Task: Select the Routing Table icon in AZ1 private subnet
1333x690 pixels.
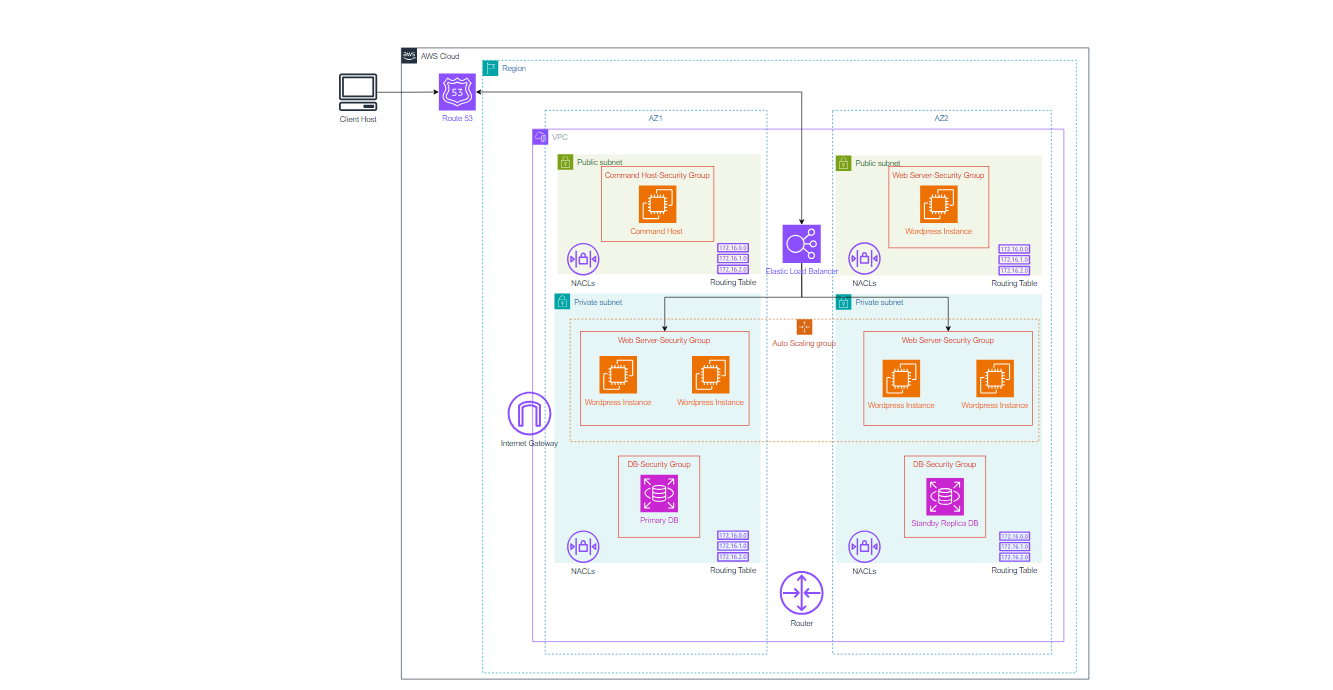Action: (733, 547)
